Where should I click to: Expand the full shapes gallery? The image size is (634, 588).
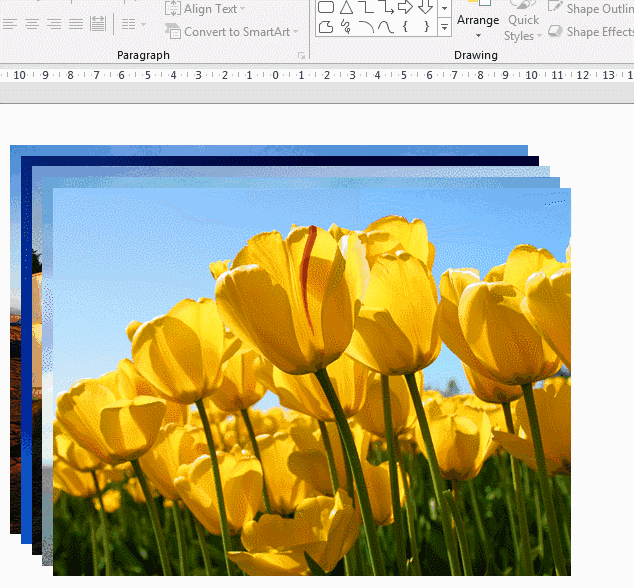[444, 27]
